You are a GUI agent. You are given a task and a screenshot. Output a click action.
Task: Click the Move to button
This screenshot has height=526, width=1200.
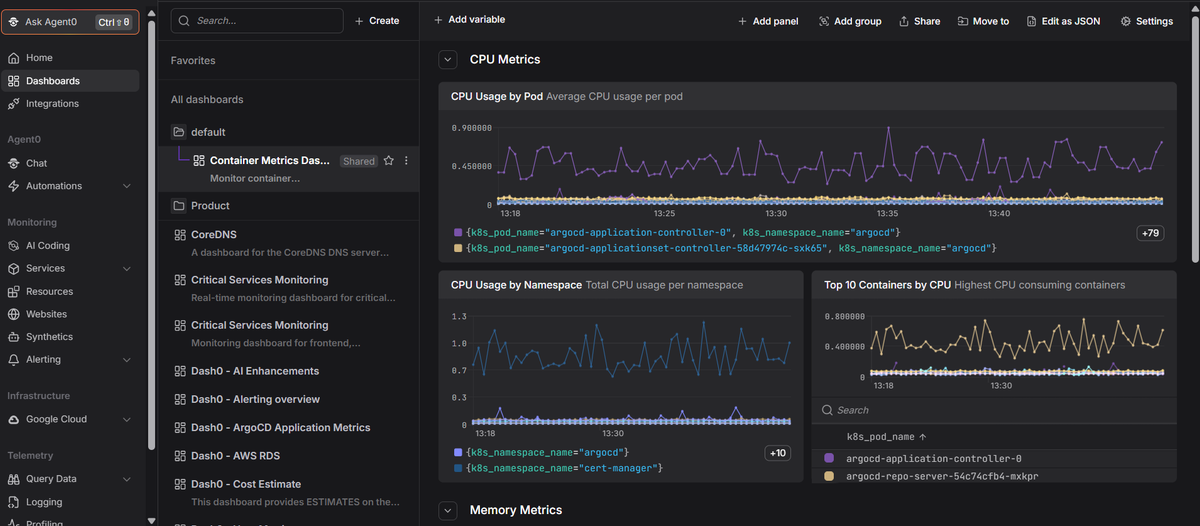pos(983,21)
